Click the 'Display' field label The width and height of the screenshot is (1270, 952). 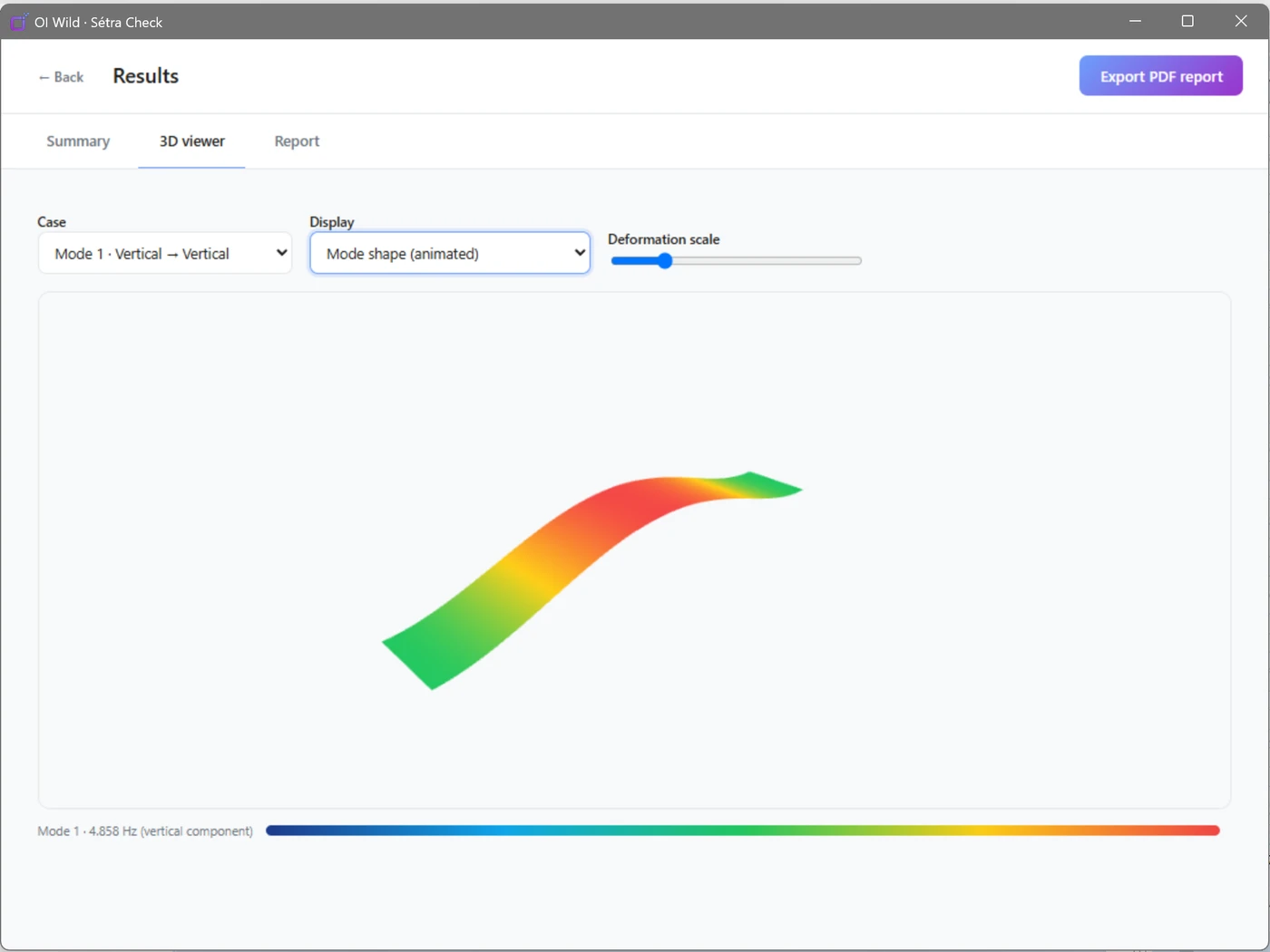click(x=332, y=222)
